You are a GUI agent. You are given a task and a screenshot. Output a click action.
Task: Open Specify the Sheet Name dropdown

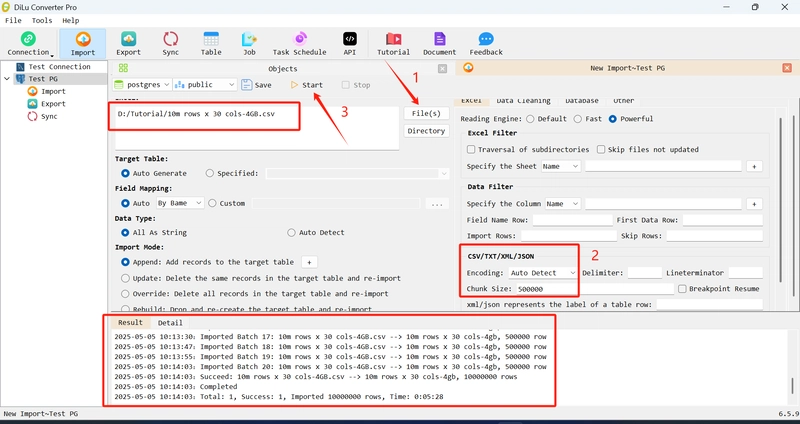coord(561,166)
